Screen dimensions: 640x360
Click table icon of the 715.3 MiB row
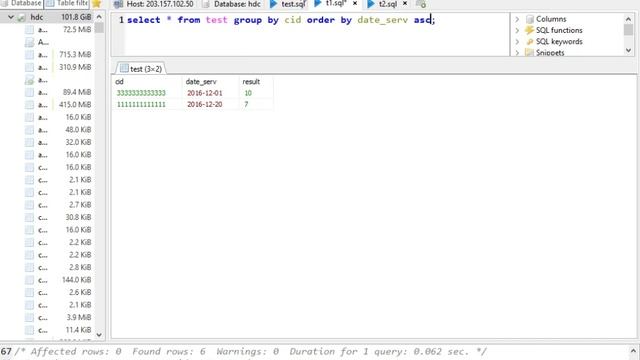click(29, 54)
